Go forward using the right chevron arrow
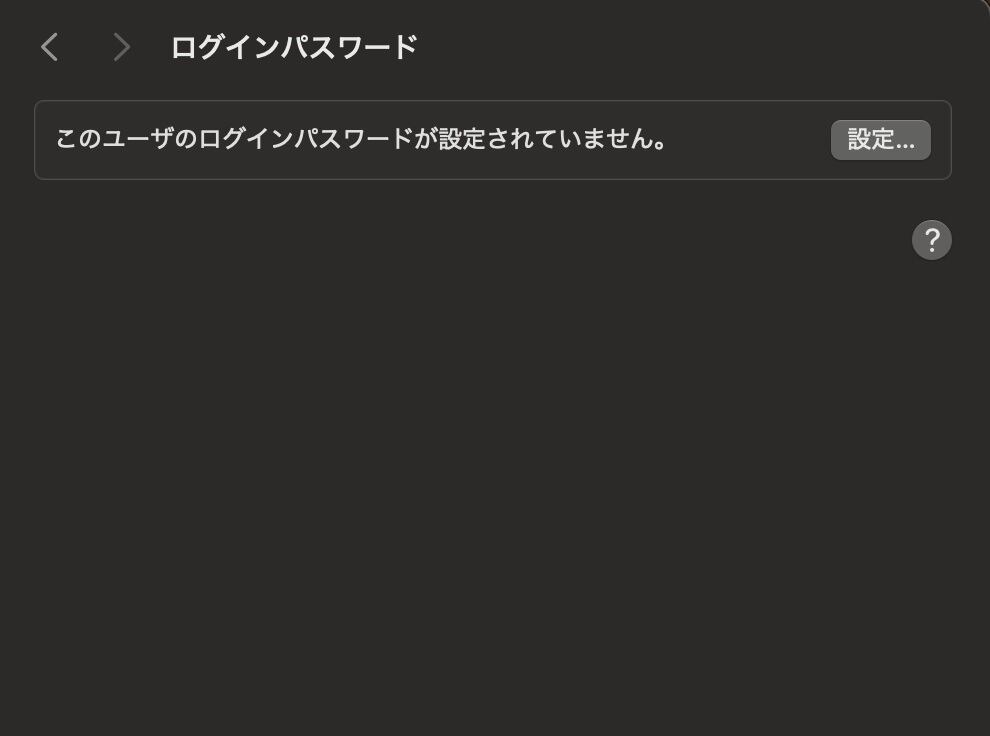 [x=121, y=47]
